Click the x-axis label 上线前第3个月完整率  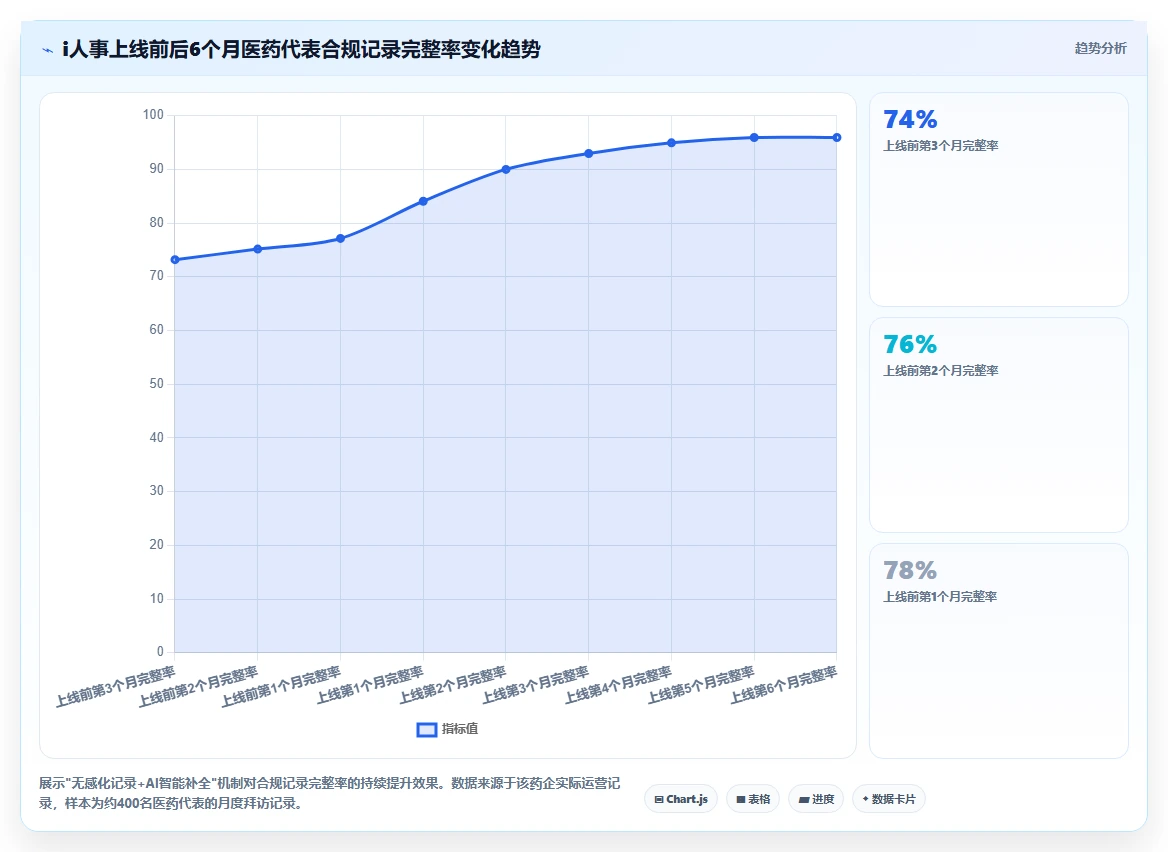115,686
